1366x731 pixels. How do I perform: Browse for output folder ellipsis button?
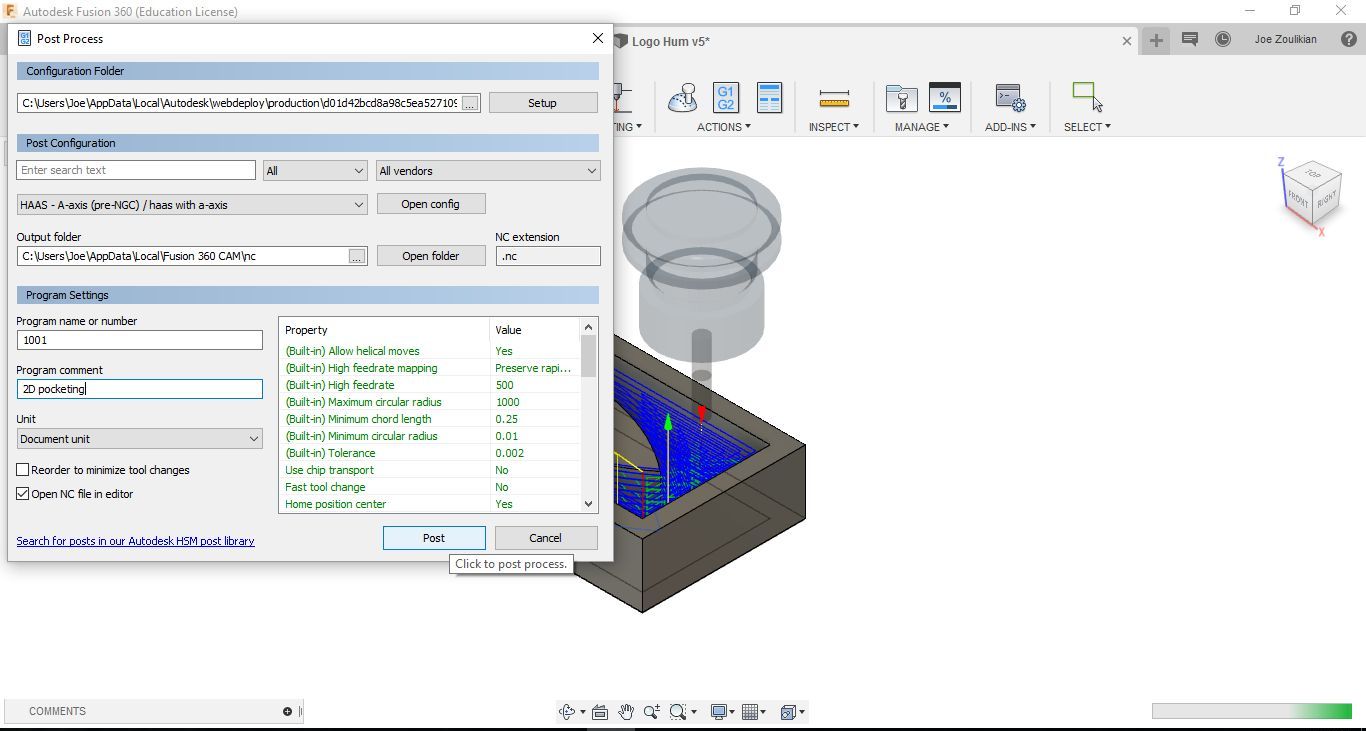[x=356, y=256]
